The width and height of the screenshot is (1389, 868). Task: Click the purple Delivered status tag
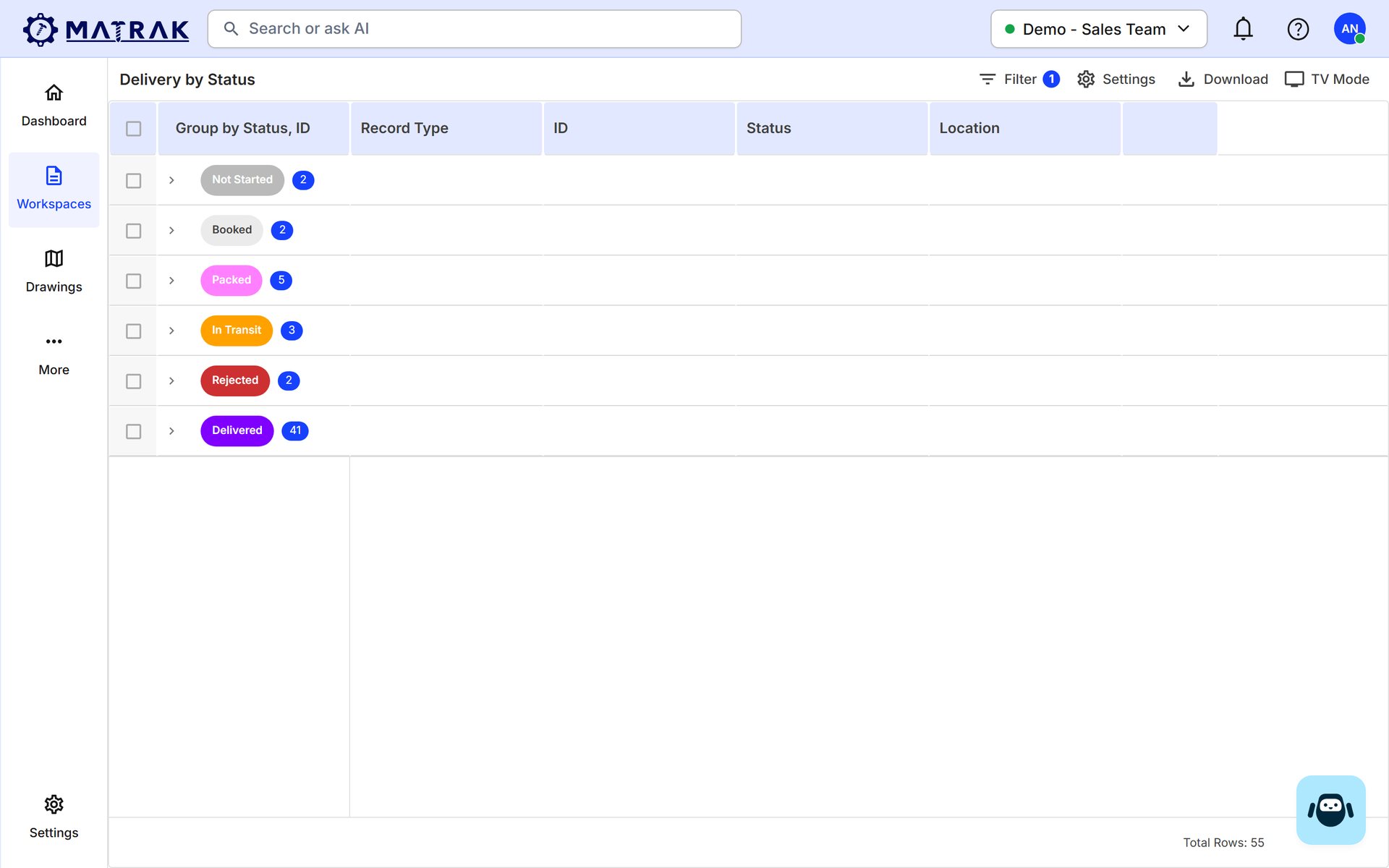click(x=237, y=430)
